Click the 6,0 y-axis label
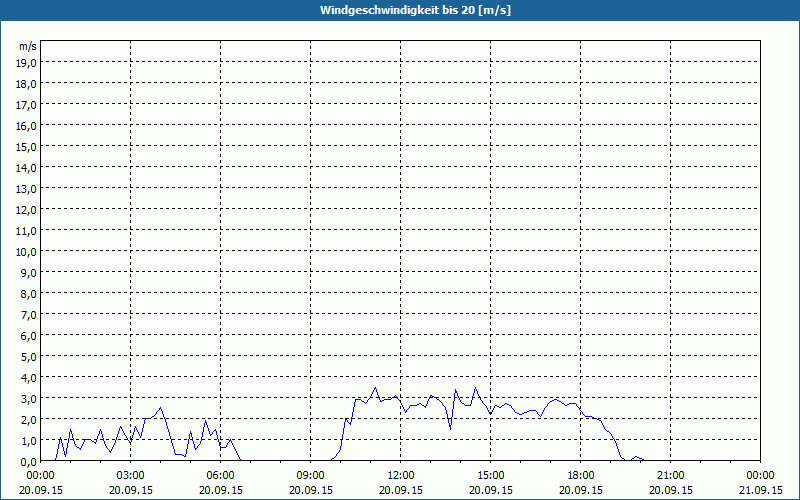 tap(29, 336)
